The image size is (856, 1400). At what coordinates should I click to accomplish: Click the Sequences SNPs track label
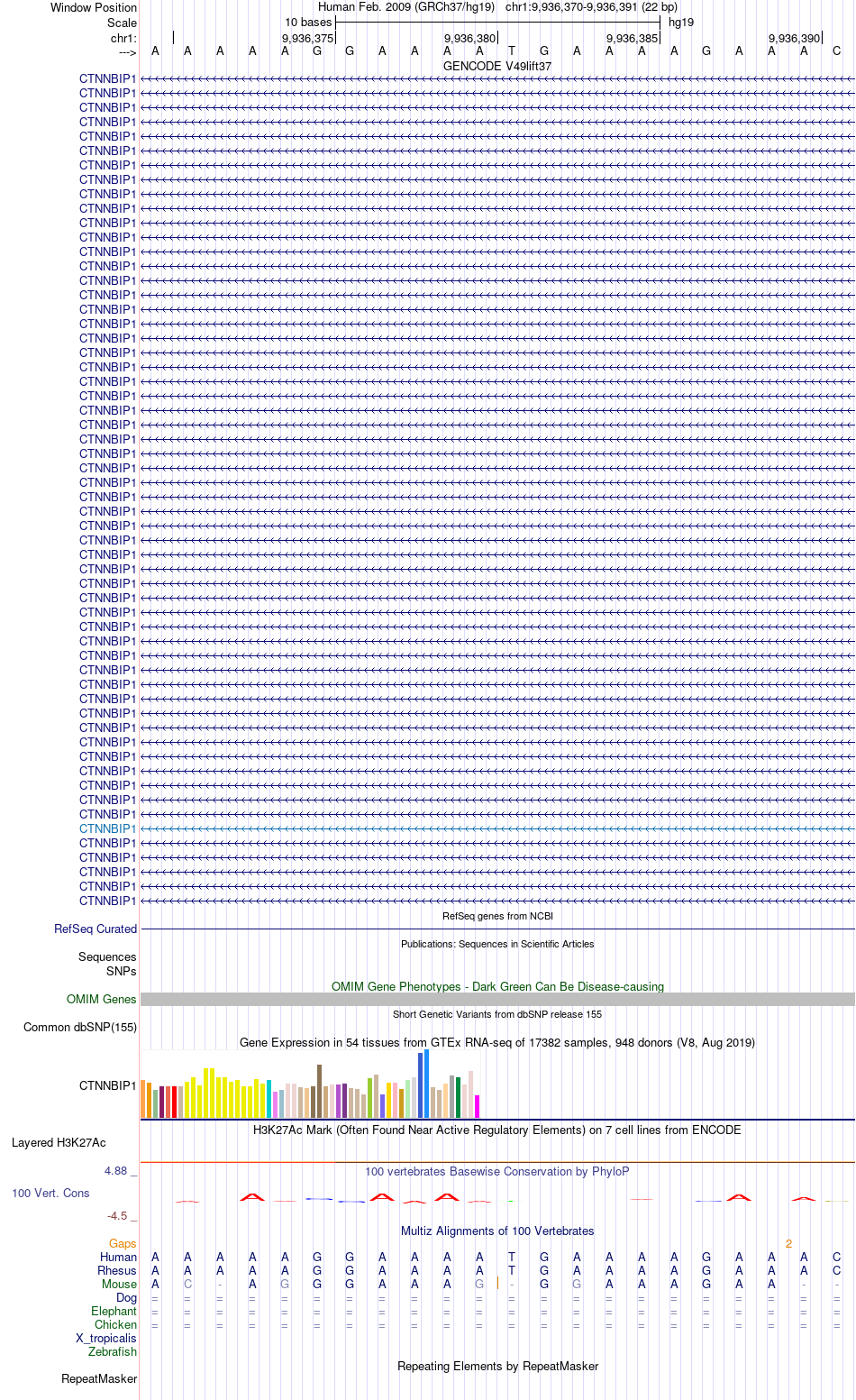107,964
